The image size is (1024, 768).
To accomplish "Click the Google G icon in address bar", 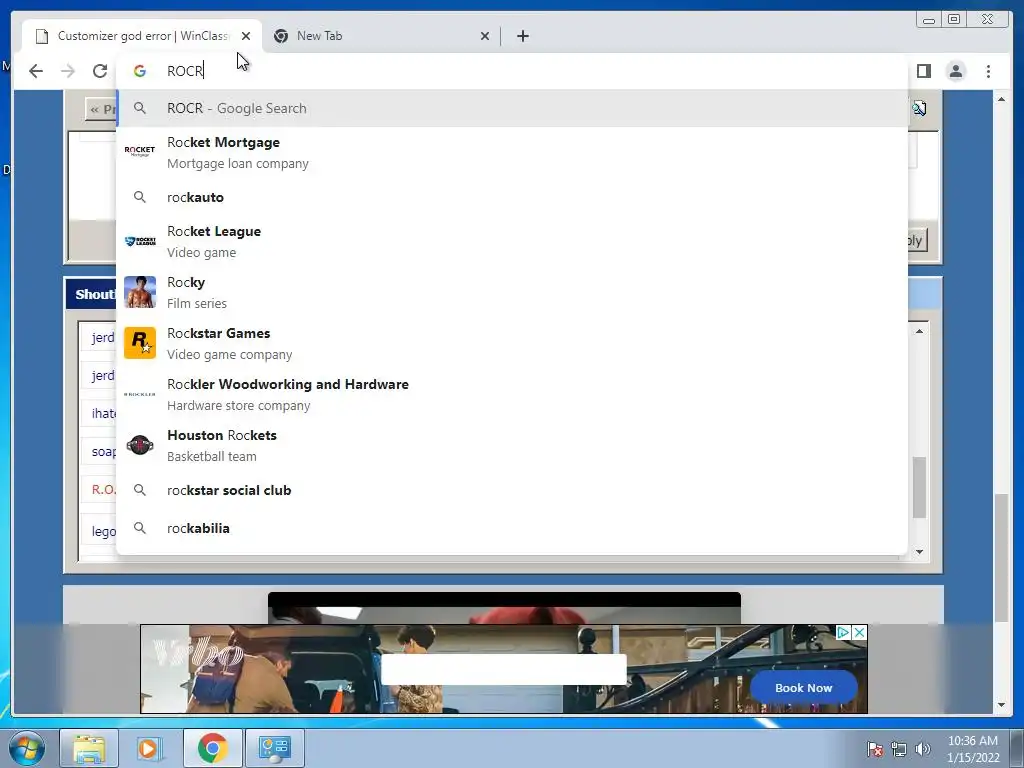I will 140,71.
